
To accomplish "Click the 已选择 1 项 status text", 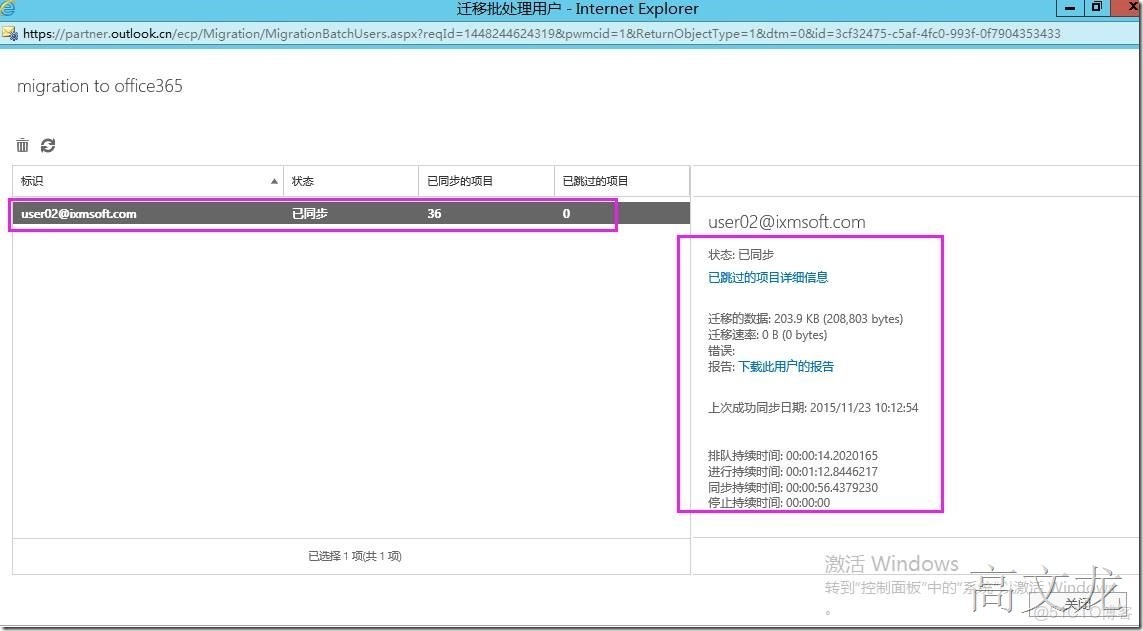I will (x=355, y=556).
